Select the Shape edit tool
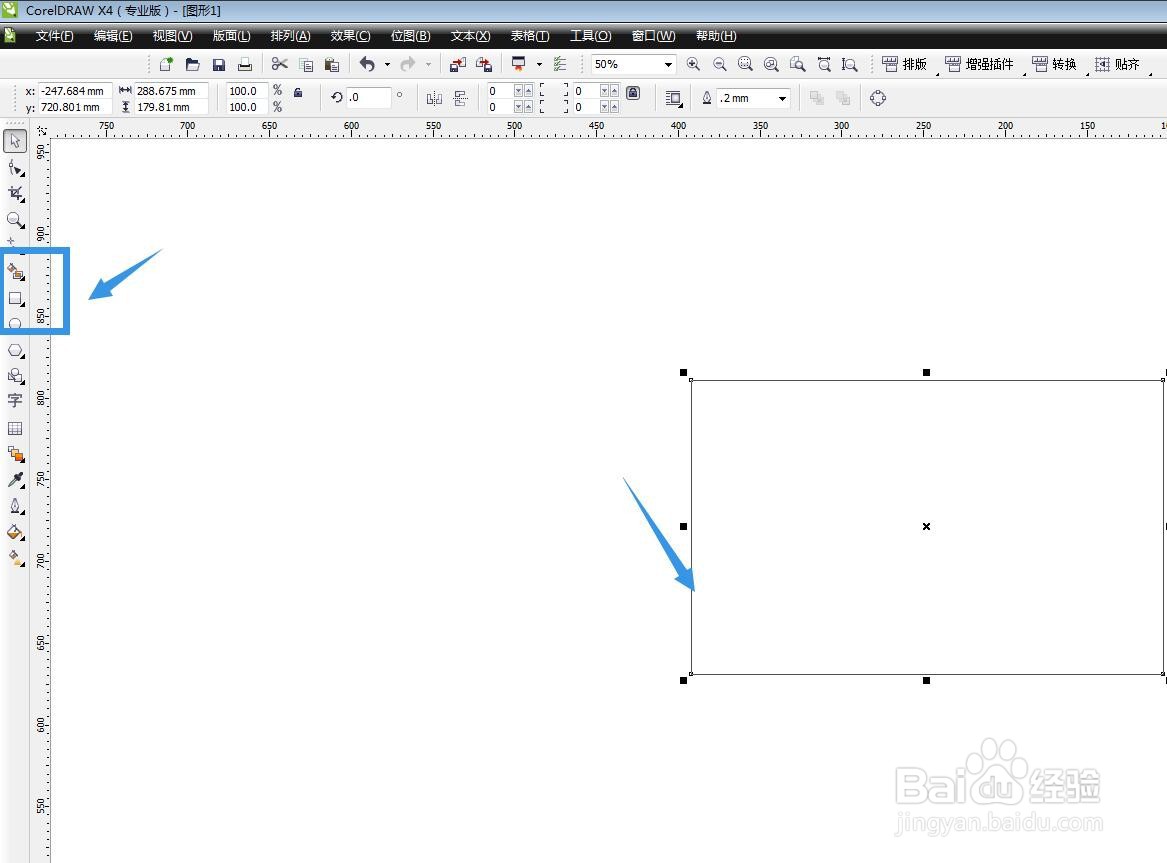Image resolution: width=1167 pixels, height=863 pixels. coord(15,168)
